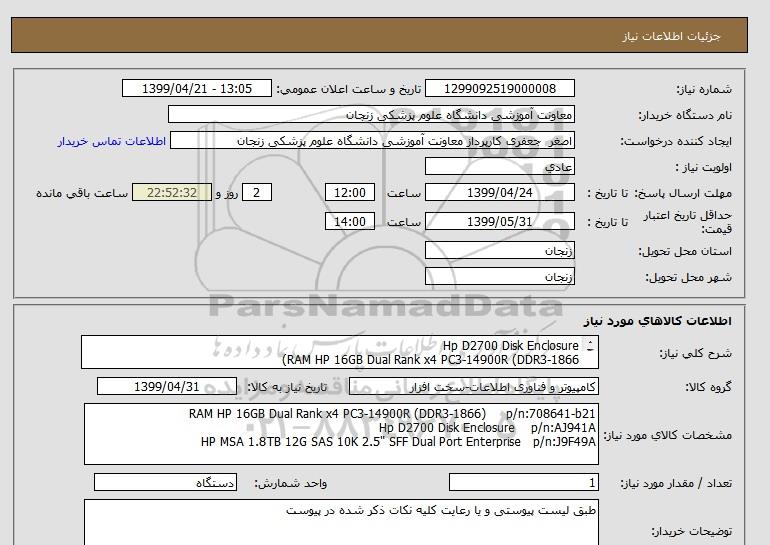This screenshot has height=545, width=770.
Task: Click the remaining days field showing 2
Action: point(257,192)
